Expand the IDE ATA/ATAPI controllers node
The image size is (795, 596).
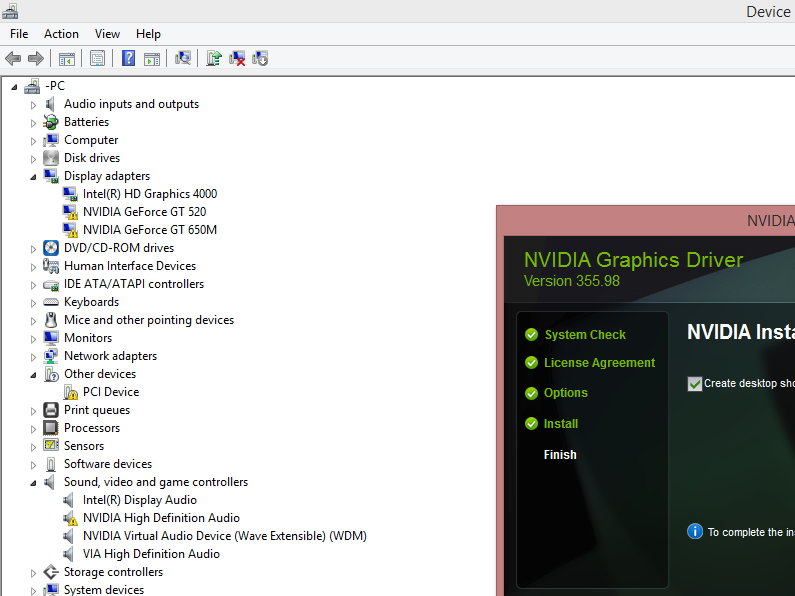tap(33, 285)
